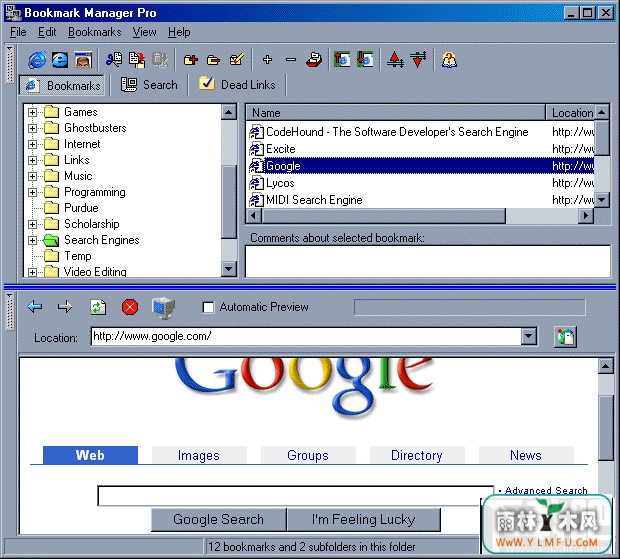Click the plus expand-all toolbar icon
This screenshot has width=620, height=559.
pos(267,60)
